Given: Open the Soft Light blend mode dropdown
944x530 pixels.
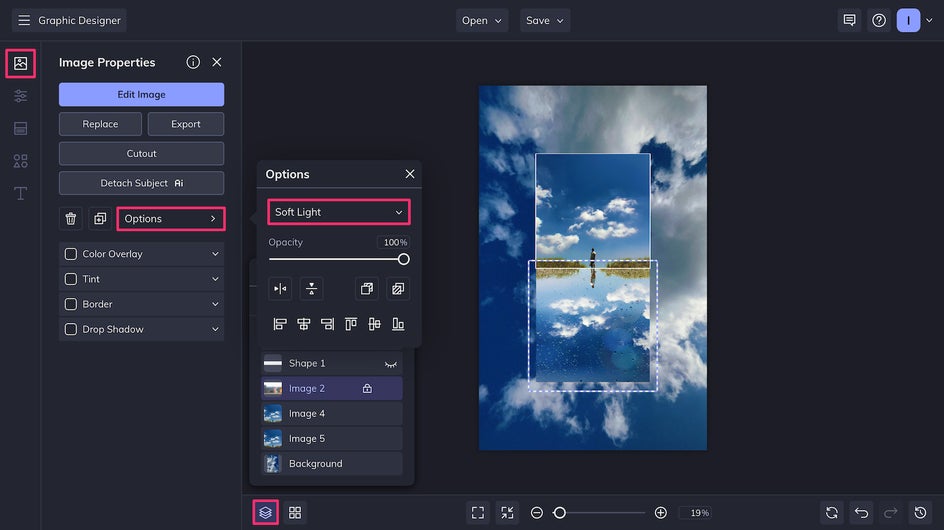Looking at the screenshot, I should 338,212.
